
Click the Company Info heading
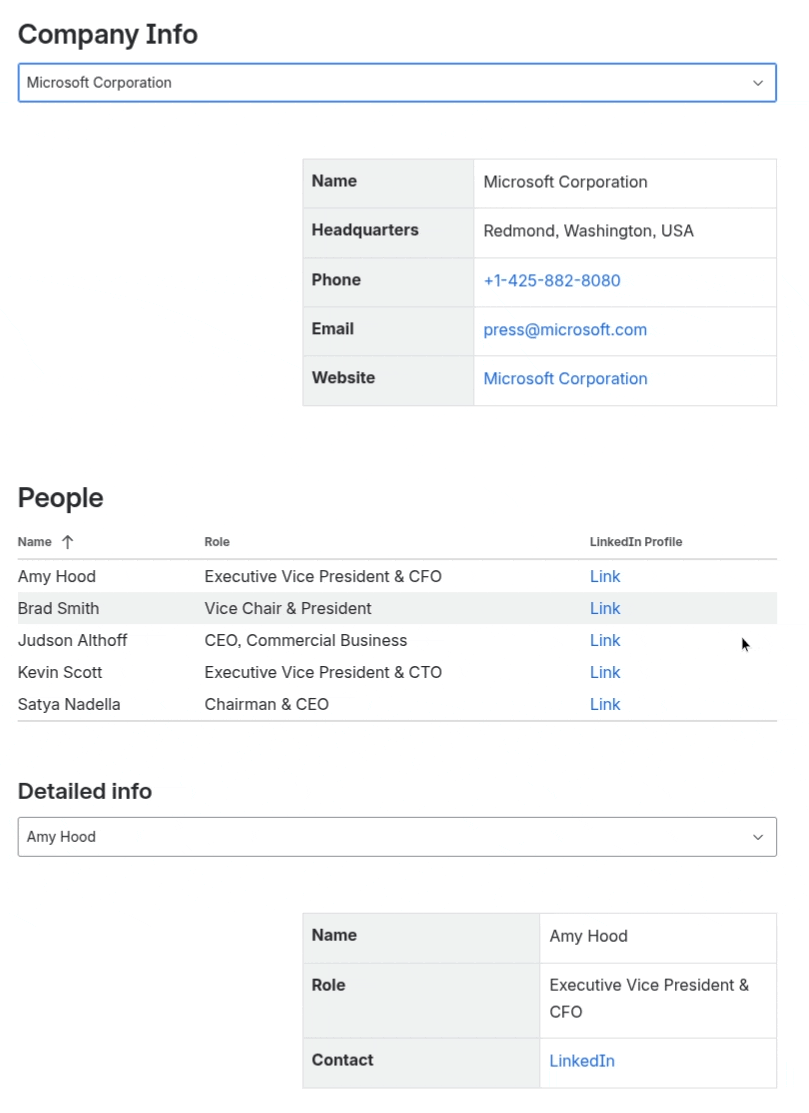108,34
